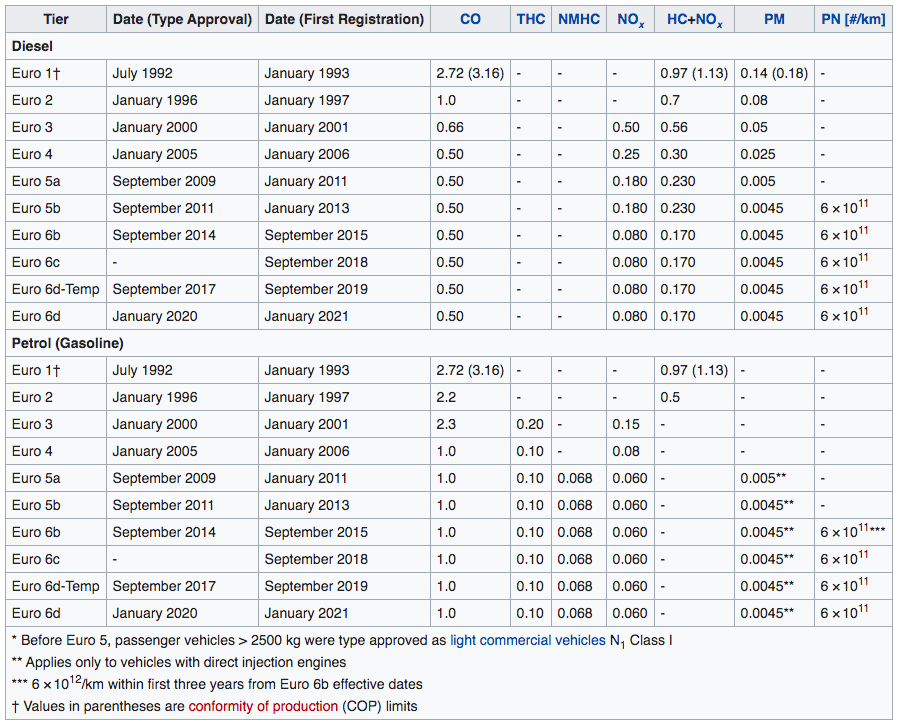Click the 0.005** PM value for petrol Euro 5a
This screenshot has height=726, width=897.
point(766,478)
